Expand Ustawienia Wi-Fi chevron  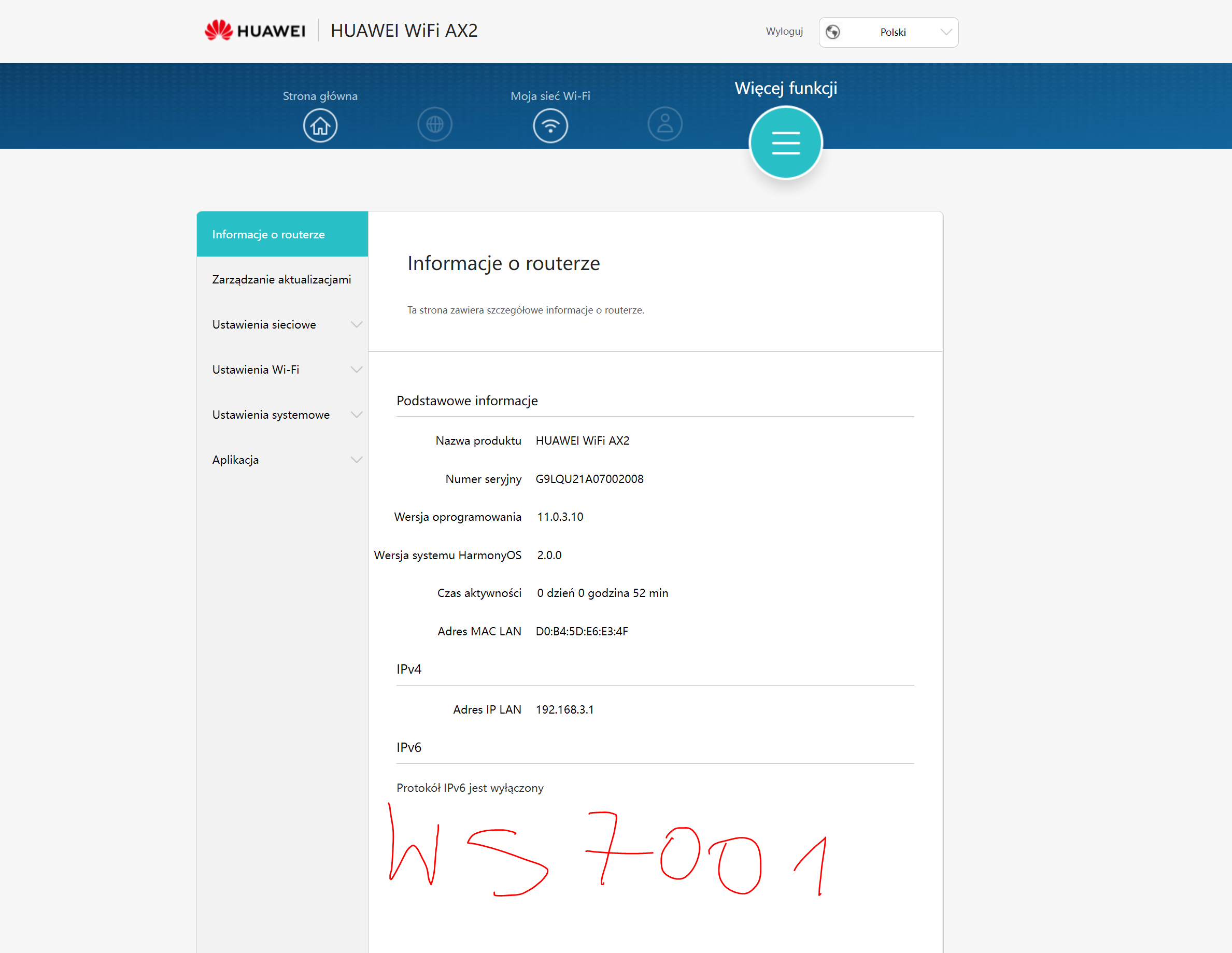(357, 370)
